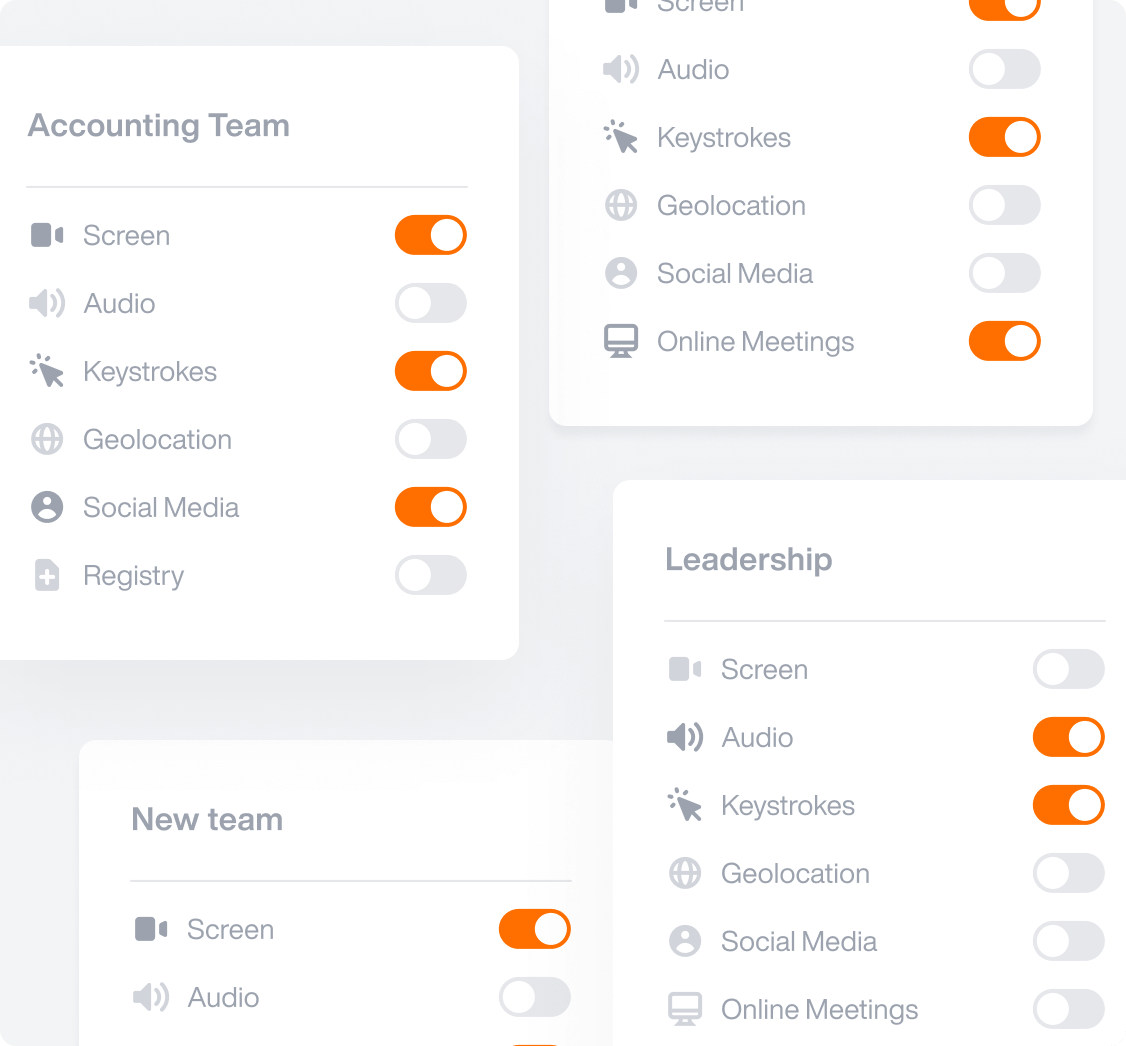Screen dimensions: 1126x1046
Task: Click the Geolocation globe icon in Accounting Team
Action: [46, 439]
